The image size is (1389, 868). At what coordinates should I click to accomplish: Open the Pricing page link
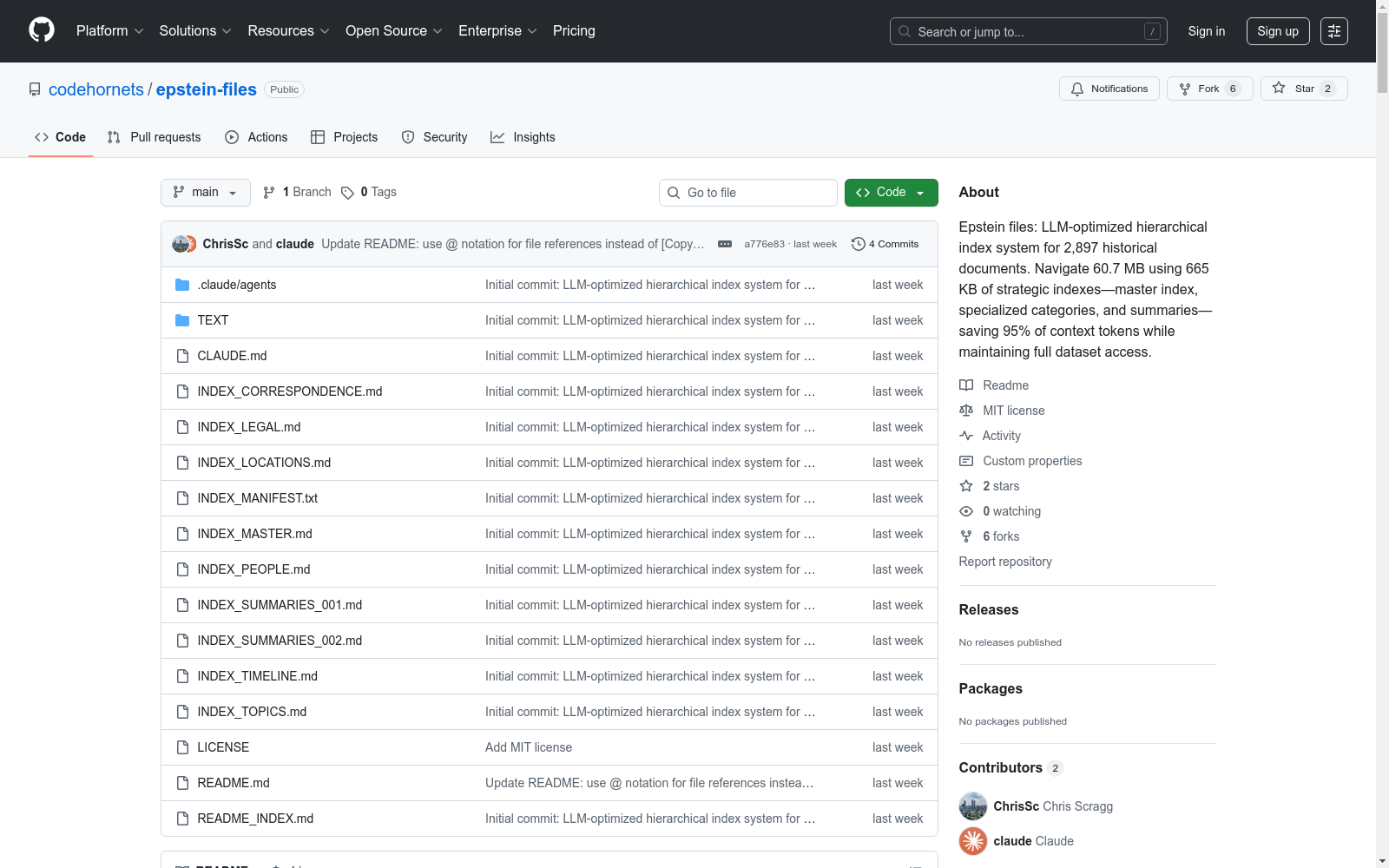click(x=574, y=31)
